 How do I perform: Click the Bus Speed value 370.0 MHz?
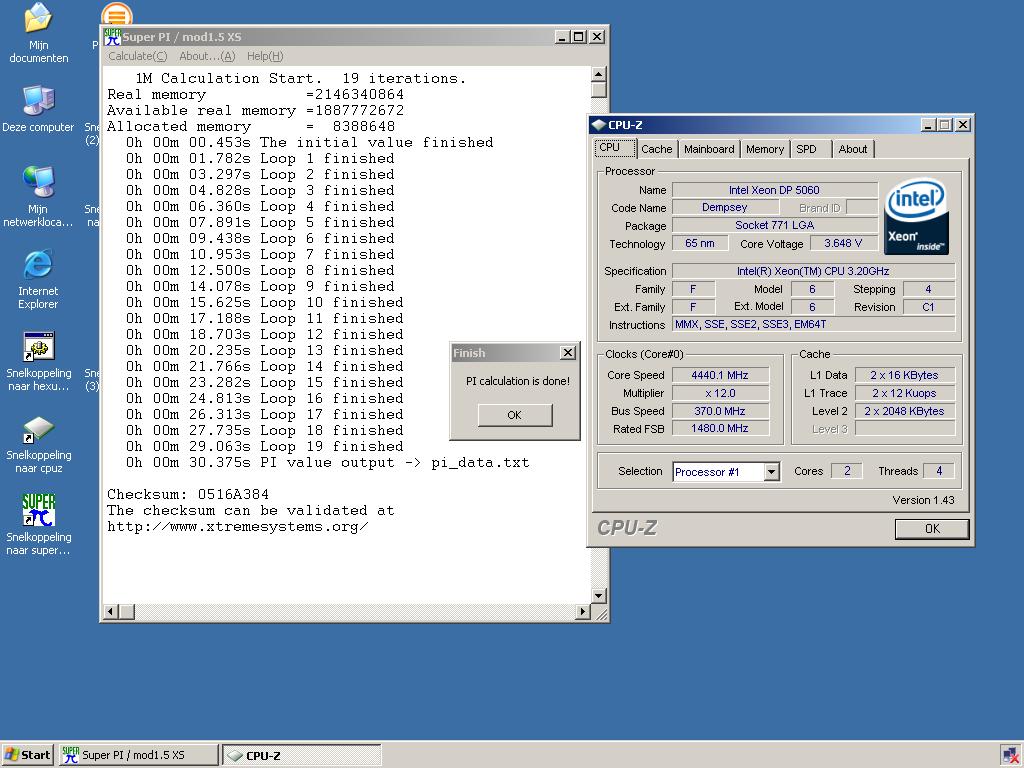(720, 411)
